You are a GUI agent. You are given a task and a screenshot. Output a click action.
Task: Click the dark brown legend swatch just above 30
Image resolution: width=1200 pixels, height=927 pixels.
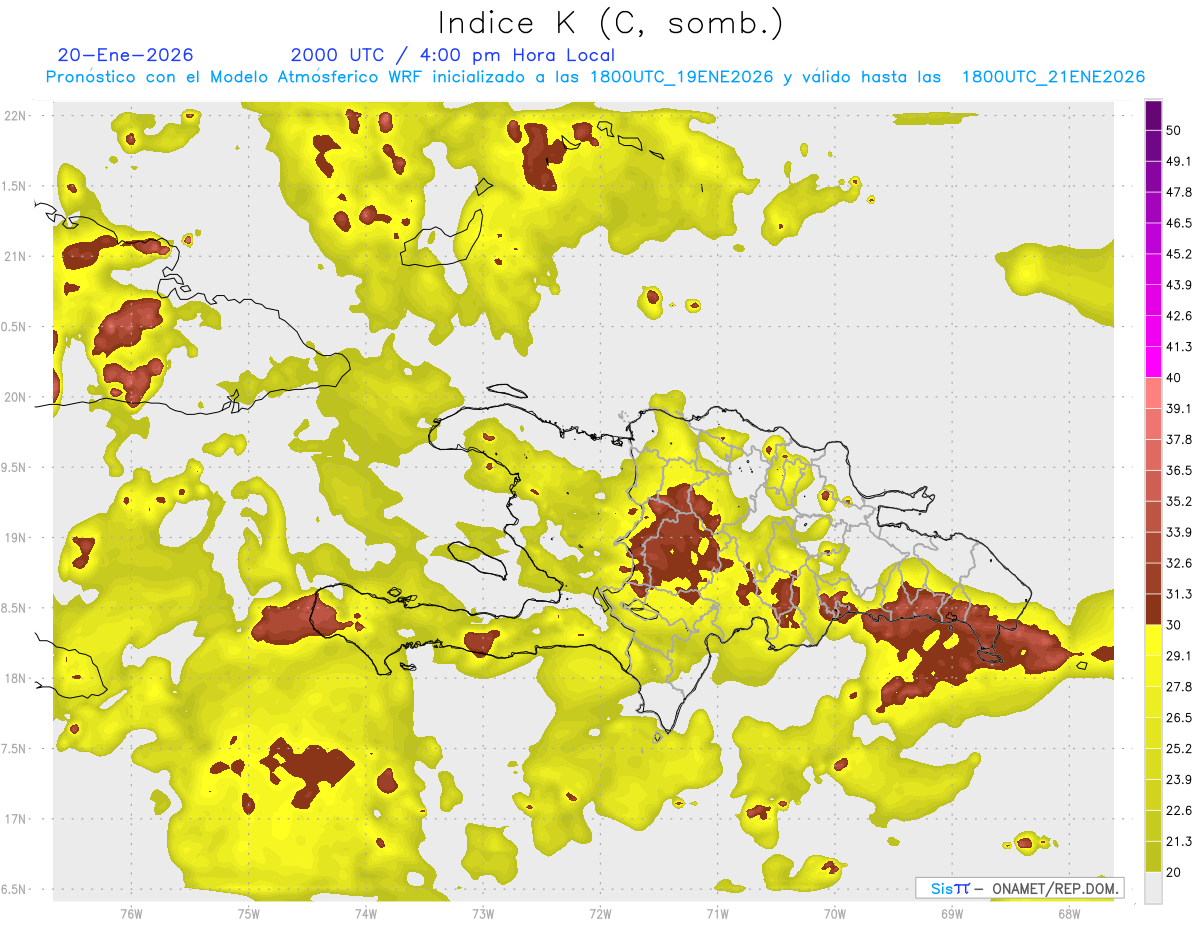click(1153, 609)
